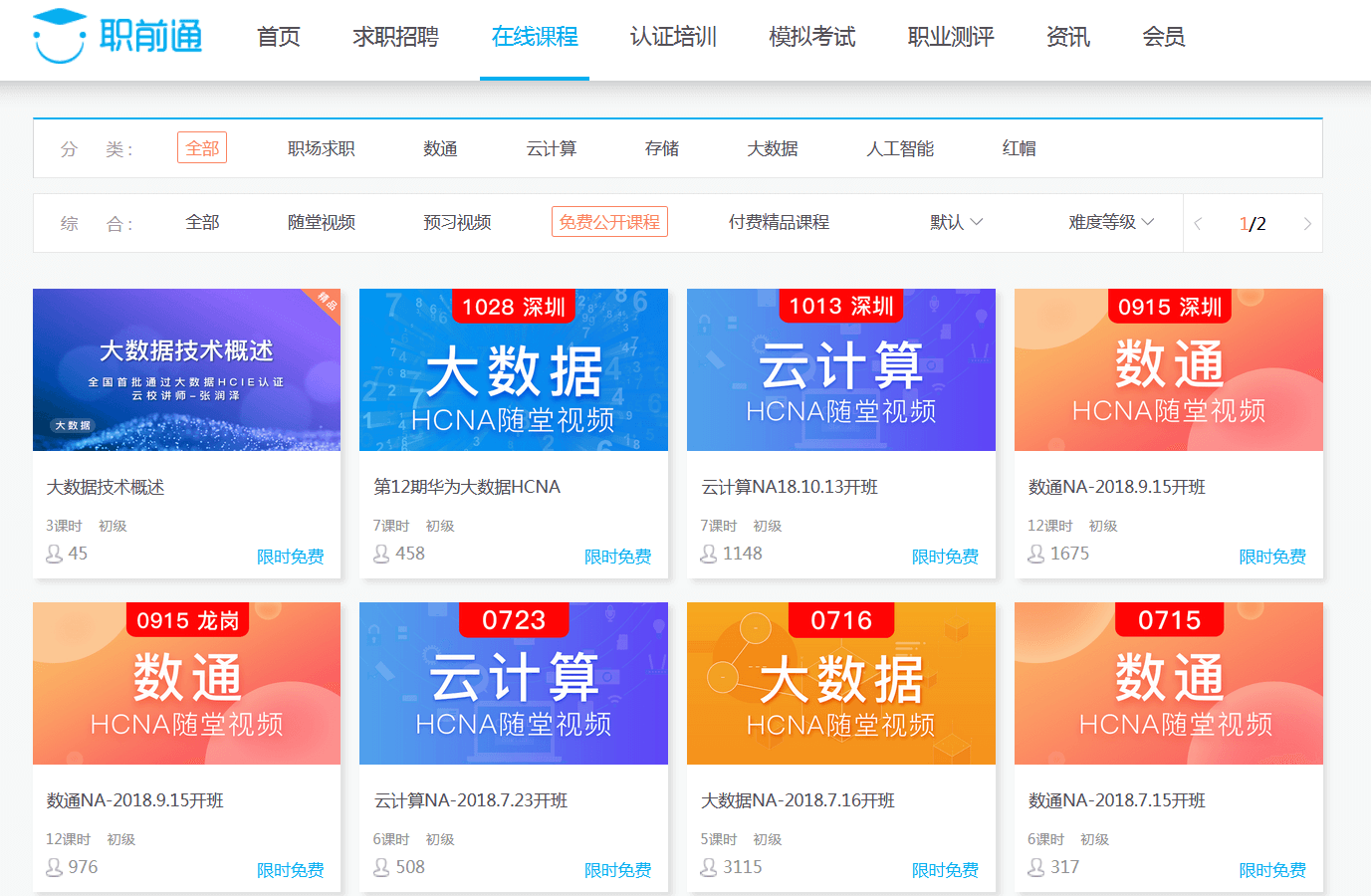
Task: Select the 全部 category filter
Action: [202, 148]
